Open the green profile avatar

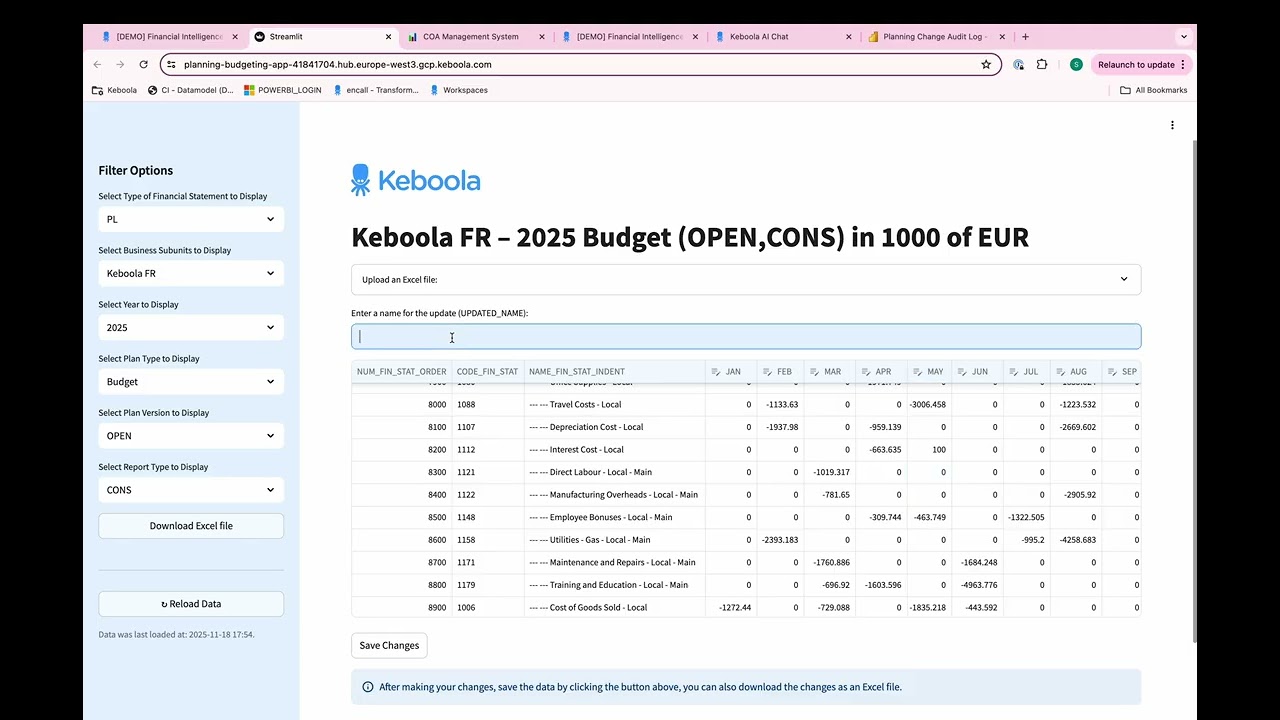pos(1076,64)
